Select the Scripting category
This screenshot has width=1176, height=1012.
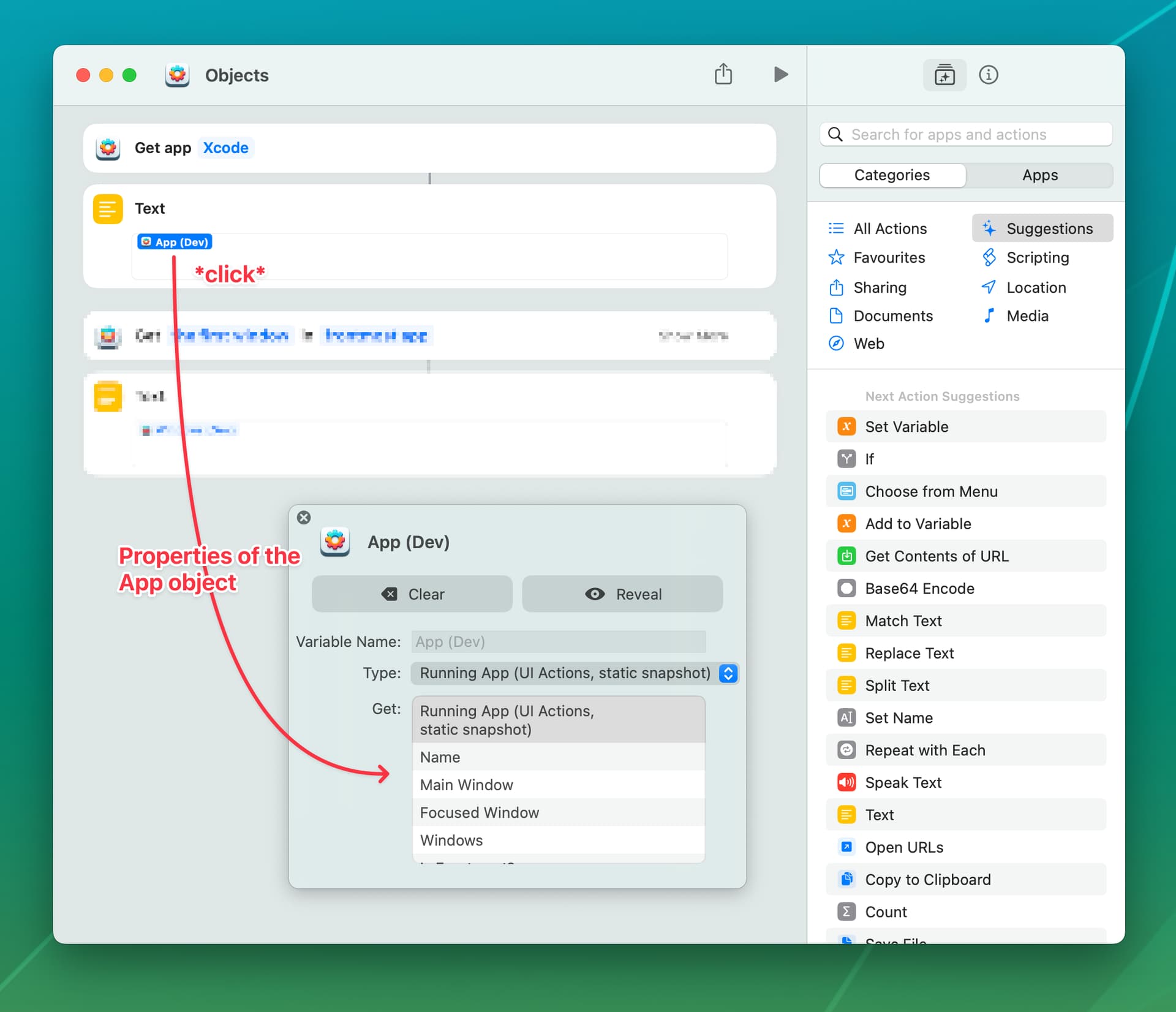(1037, 257)
